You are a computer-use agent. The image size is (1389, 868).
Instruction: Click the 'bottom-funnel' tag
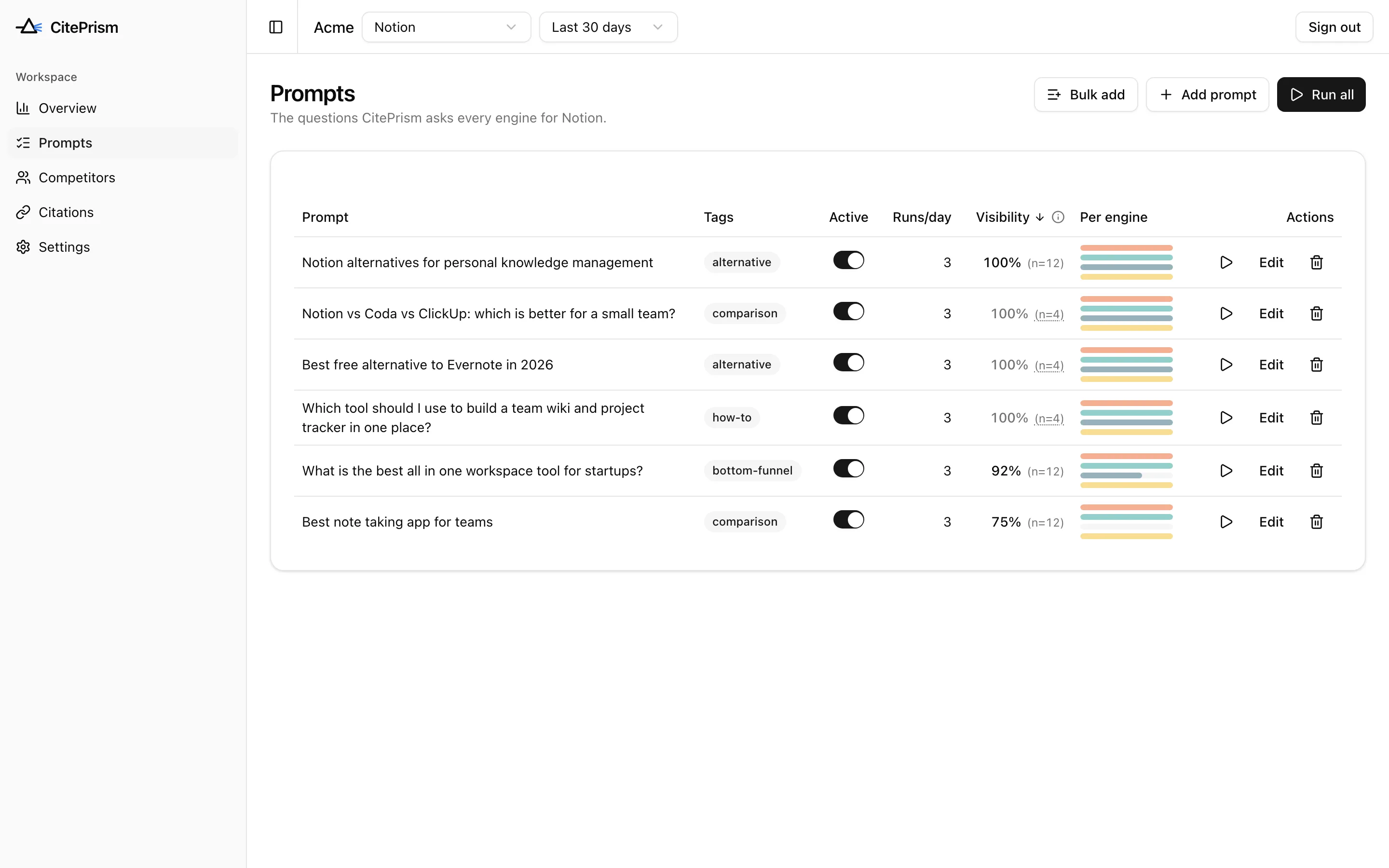click(752, 471)
